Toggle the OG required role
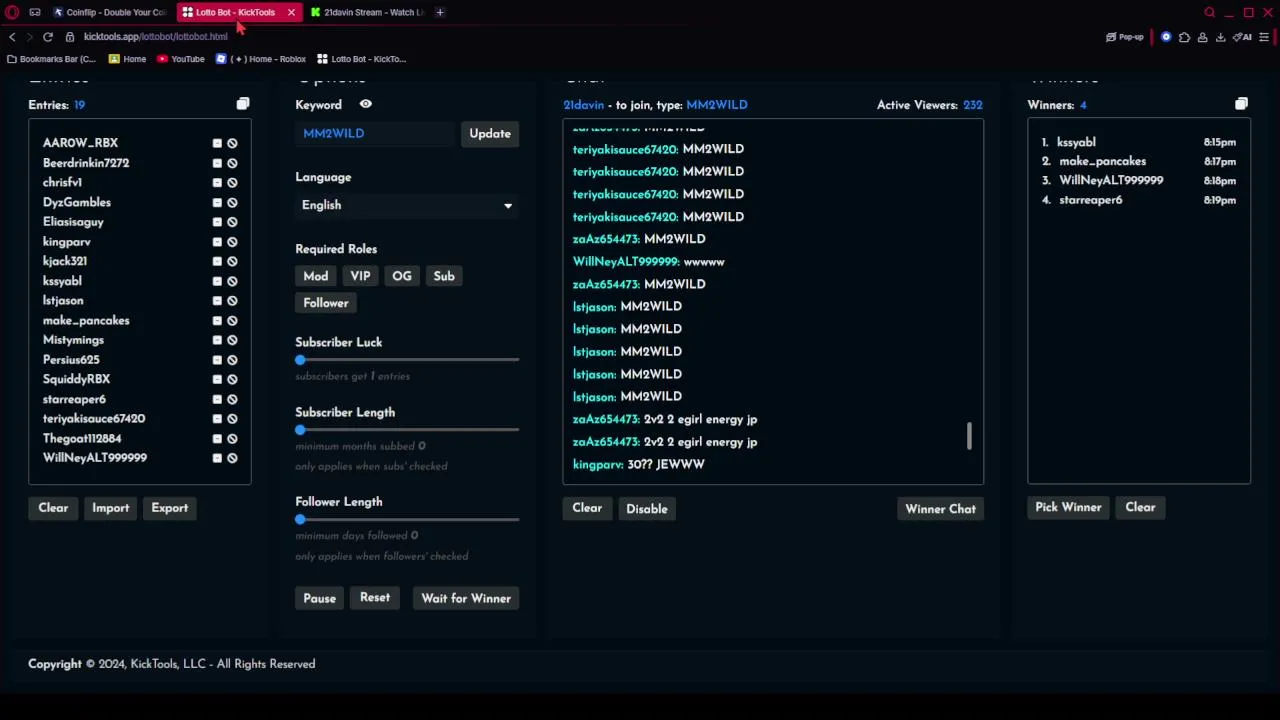Screen dimensions: 1280x720 (x=402, y=276)
